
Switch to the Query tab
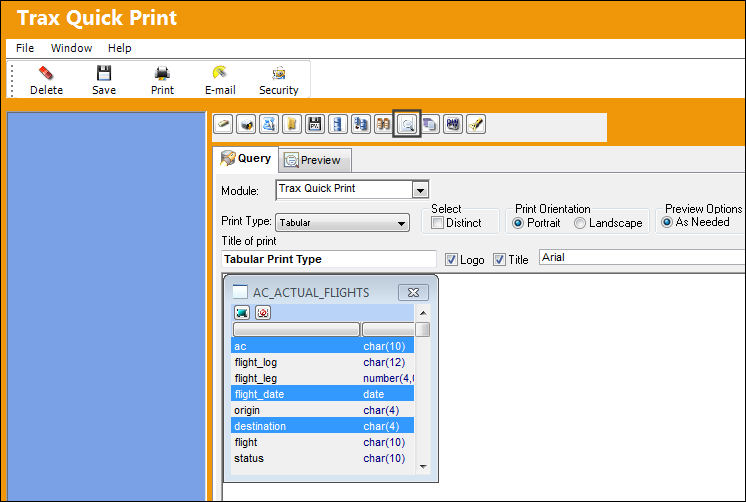point(245,158)
